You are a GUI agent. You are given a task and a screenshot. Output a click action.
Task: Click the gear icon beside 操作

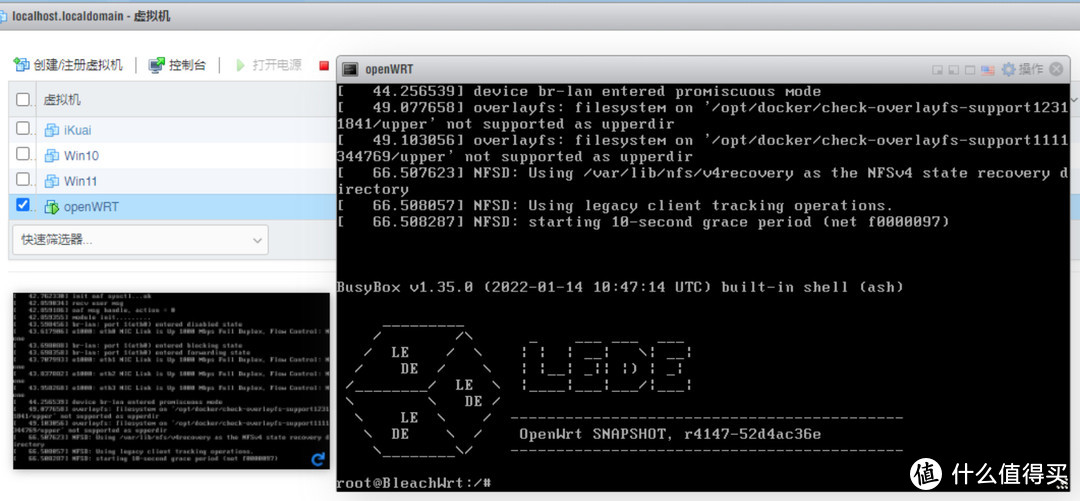[1008, 69]
